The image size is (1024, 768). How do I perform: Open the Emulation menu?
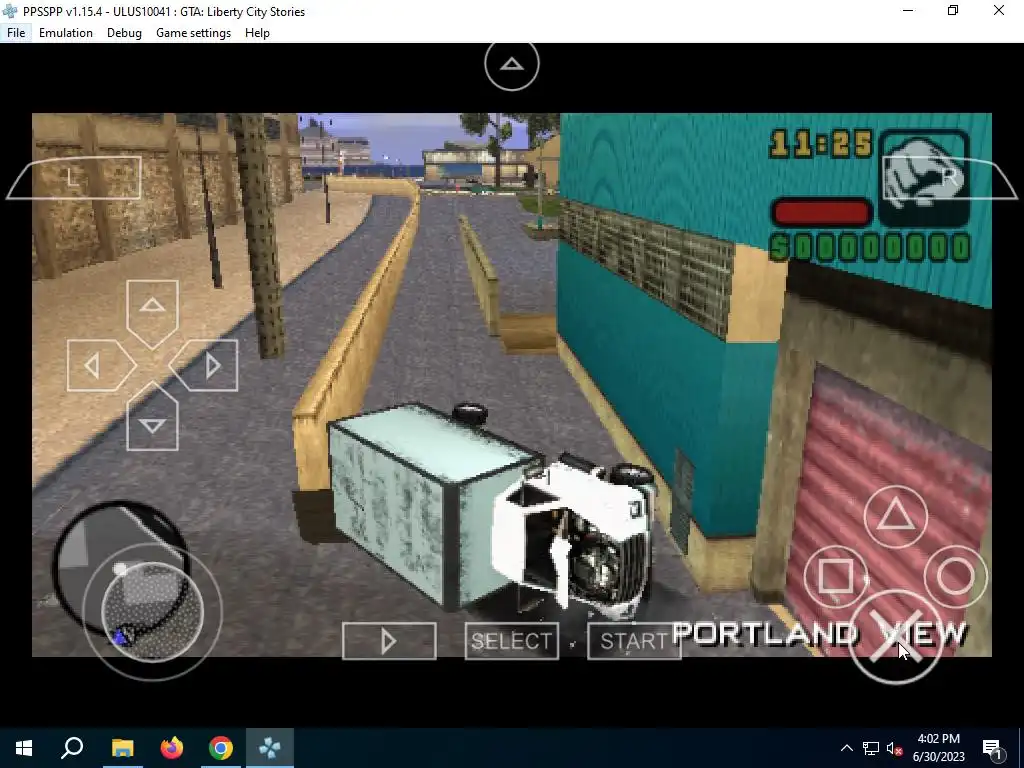[65, 33]
